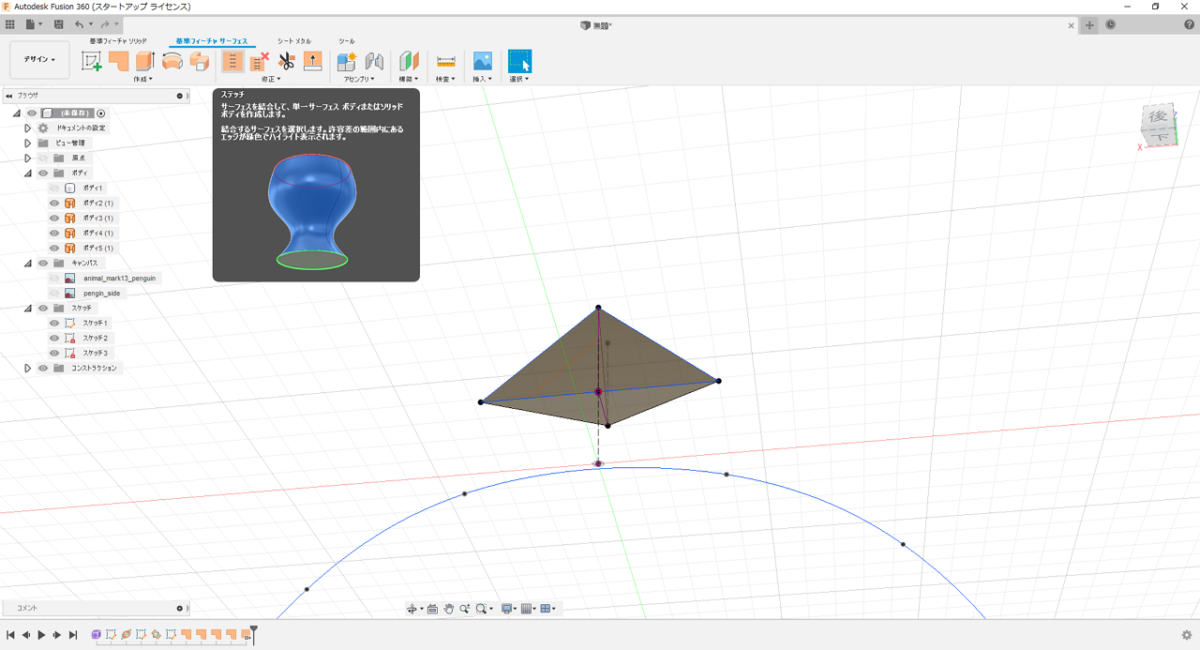Select the Extend surface tool icon

point(313,61)
